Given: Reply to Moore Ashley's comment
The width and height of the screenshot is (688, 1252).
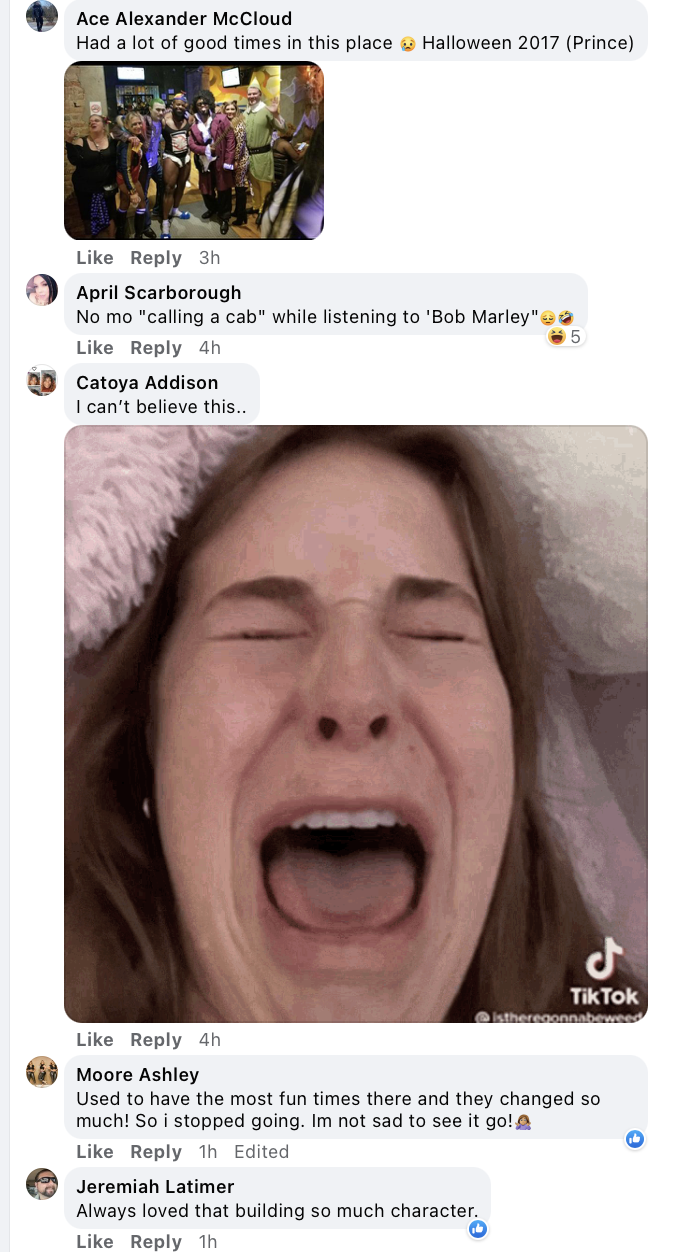Looking at the screenshot, I should click(156, 1152).
